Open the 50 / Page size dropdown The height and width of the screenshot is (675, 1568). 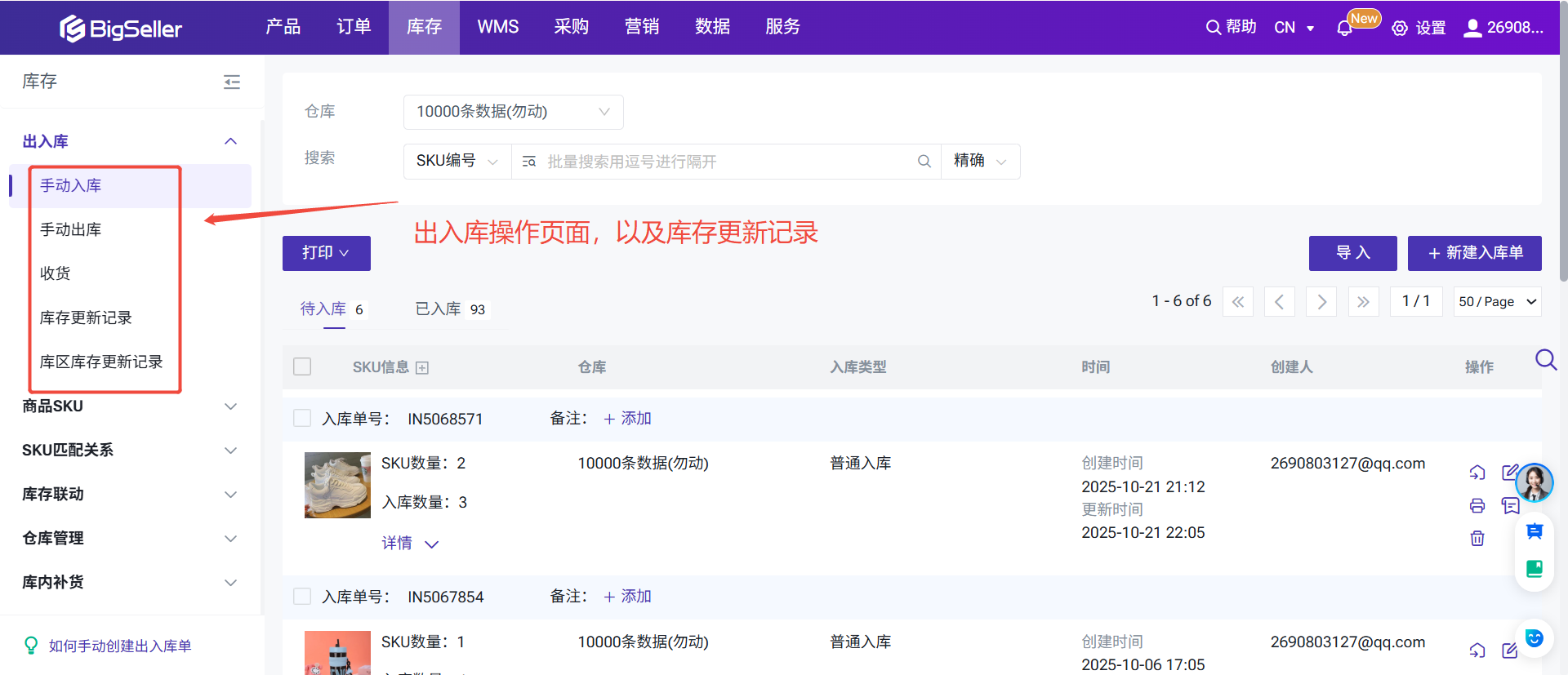1497,302
